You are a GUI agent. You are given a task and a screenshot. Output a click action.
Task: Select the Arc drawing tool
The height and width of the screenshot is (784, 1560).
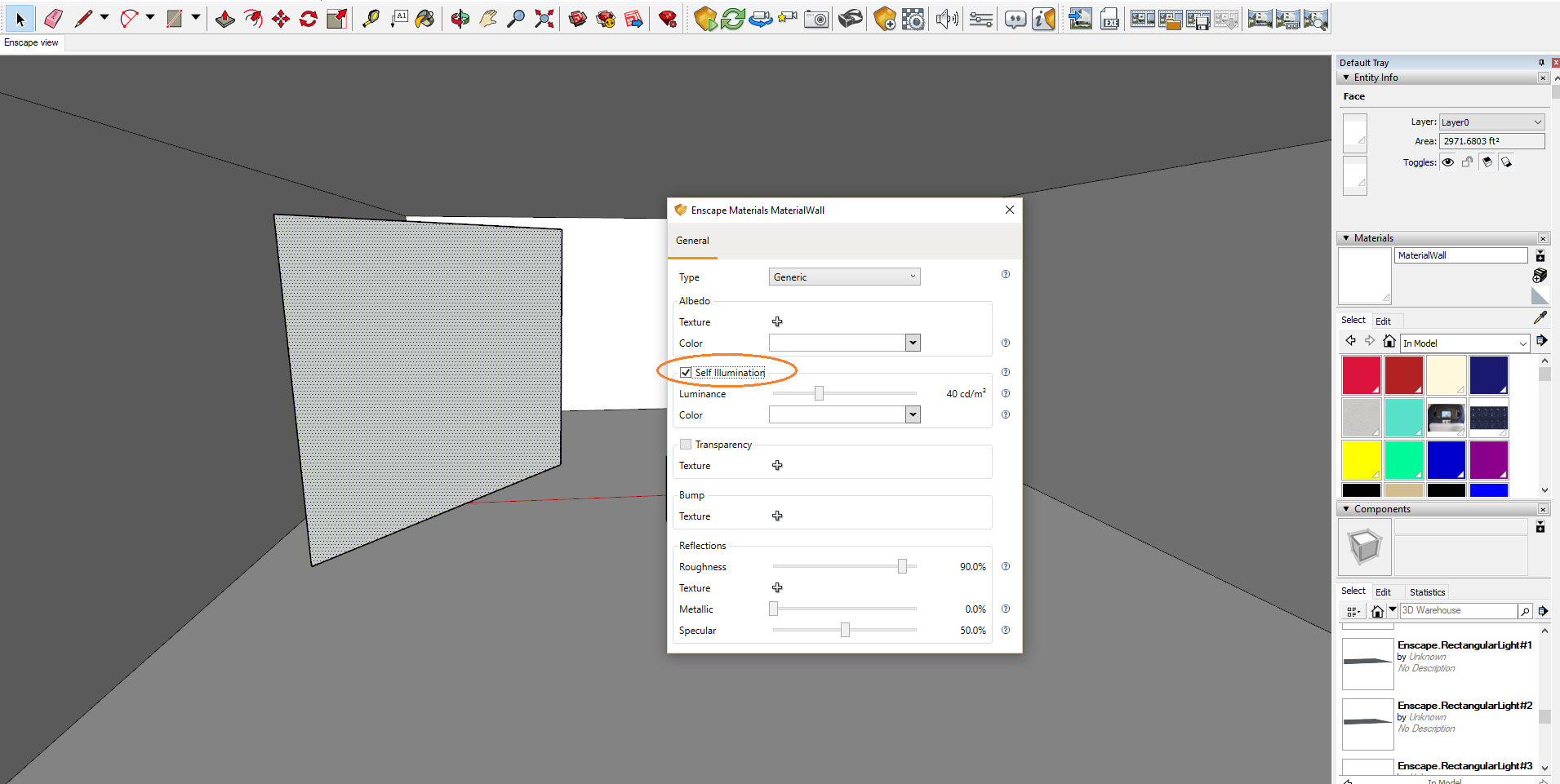pyautogui.click(x=130, y=19)
